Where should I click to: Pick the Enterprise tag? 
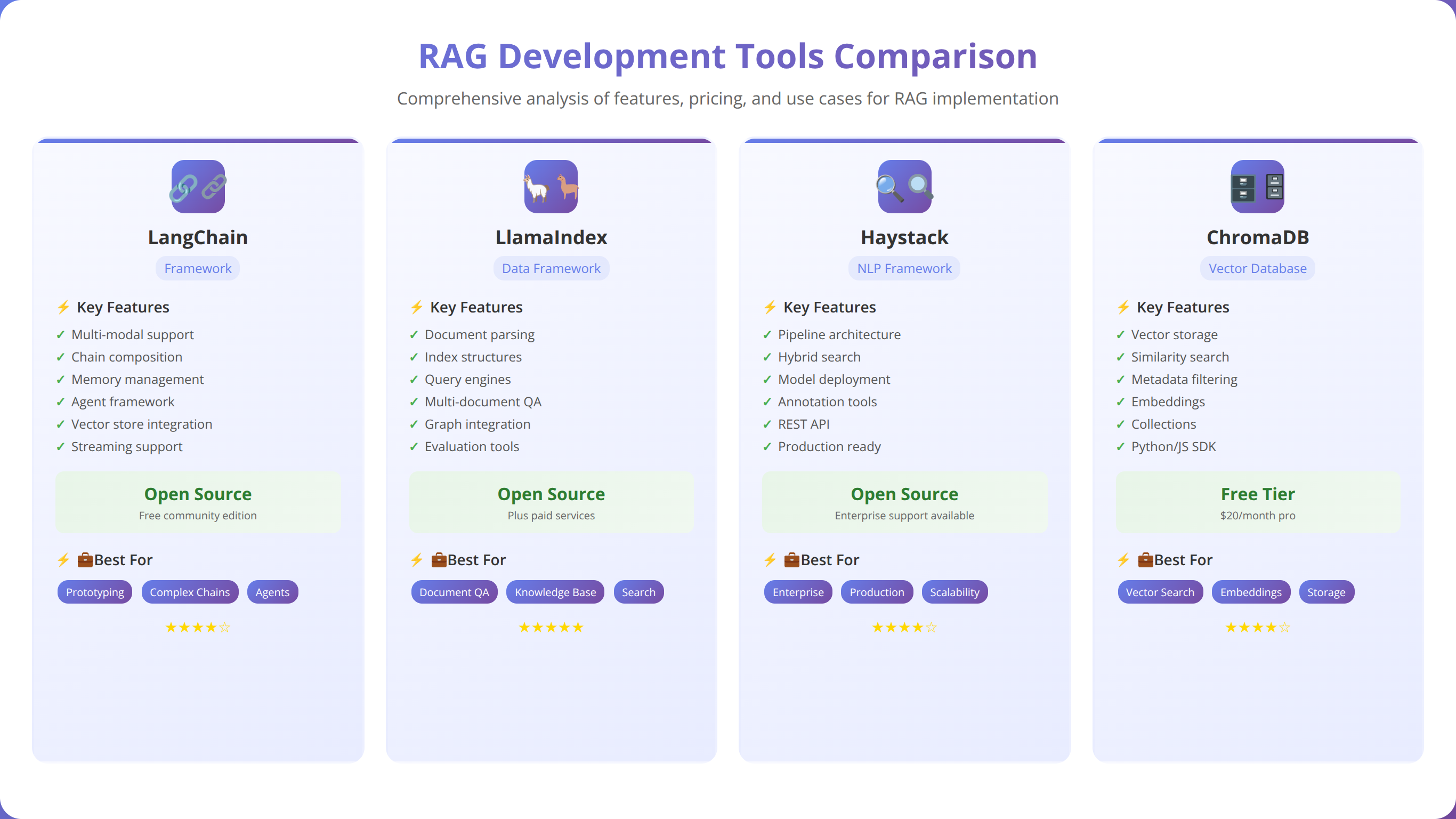pos(798,592)
